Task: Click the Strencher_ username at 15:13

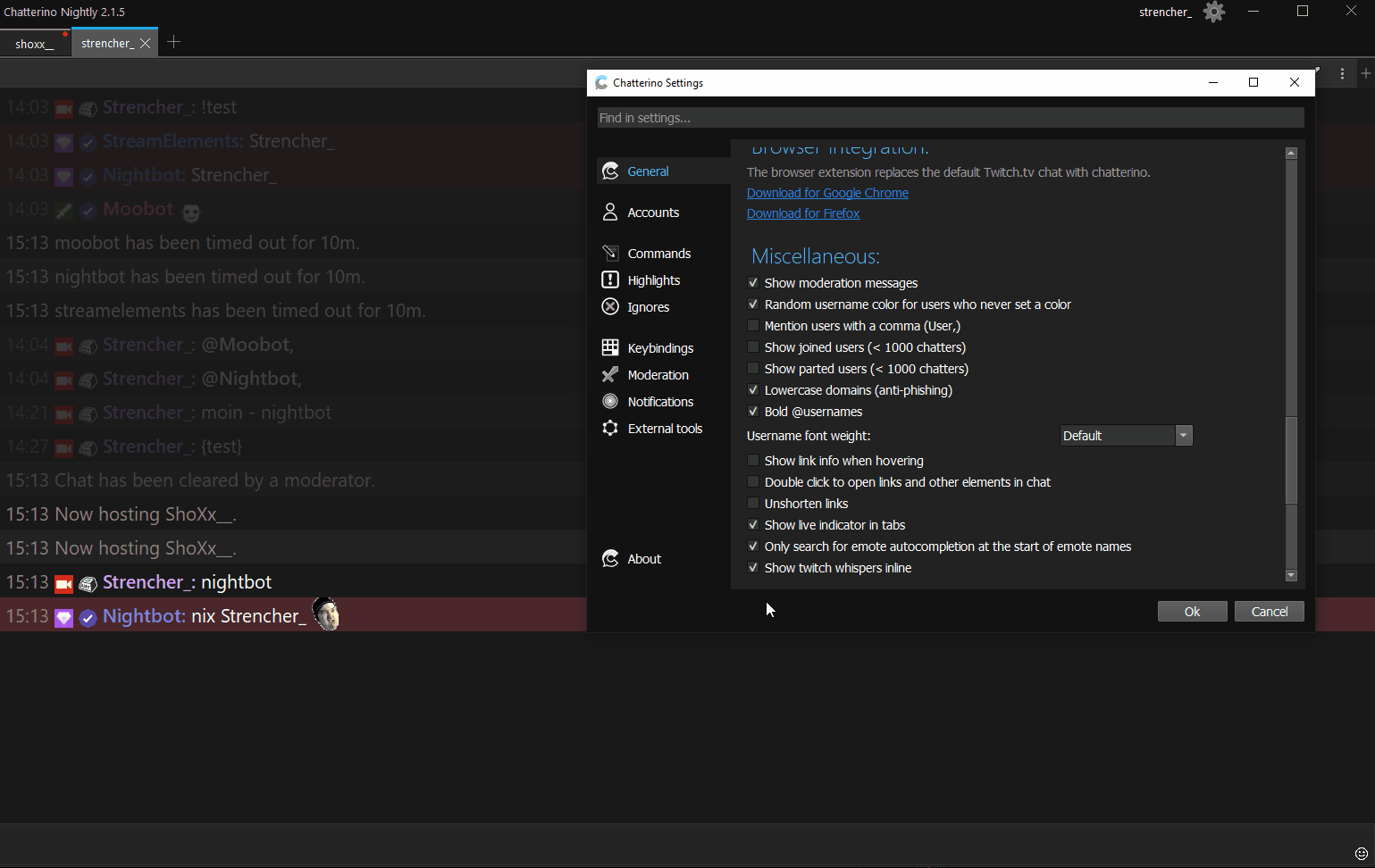Action: click(x=149, y=582)
